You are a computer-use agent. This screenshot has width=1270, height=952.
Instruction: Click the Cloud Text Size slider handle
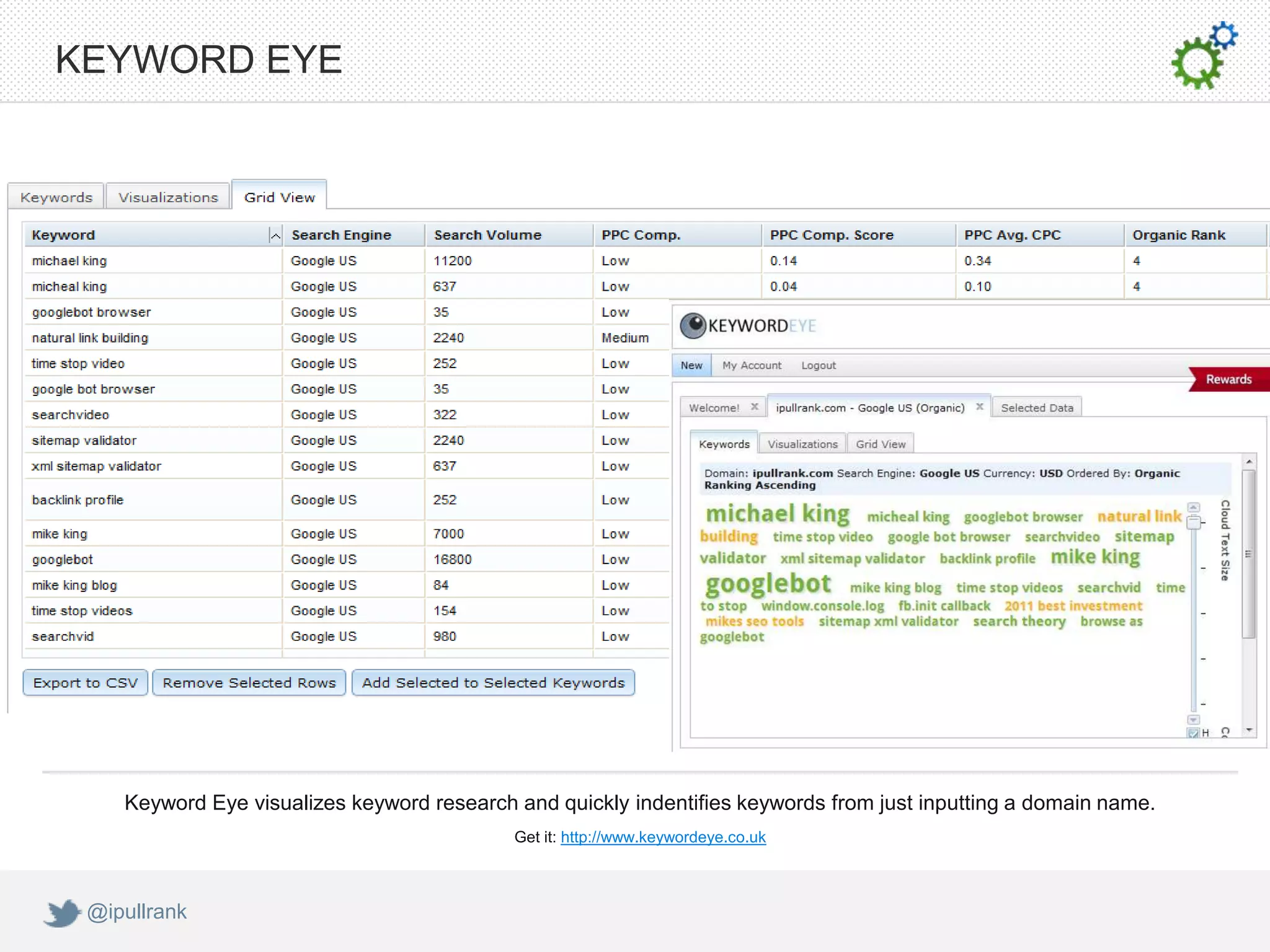pos(1194,522)
